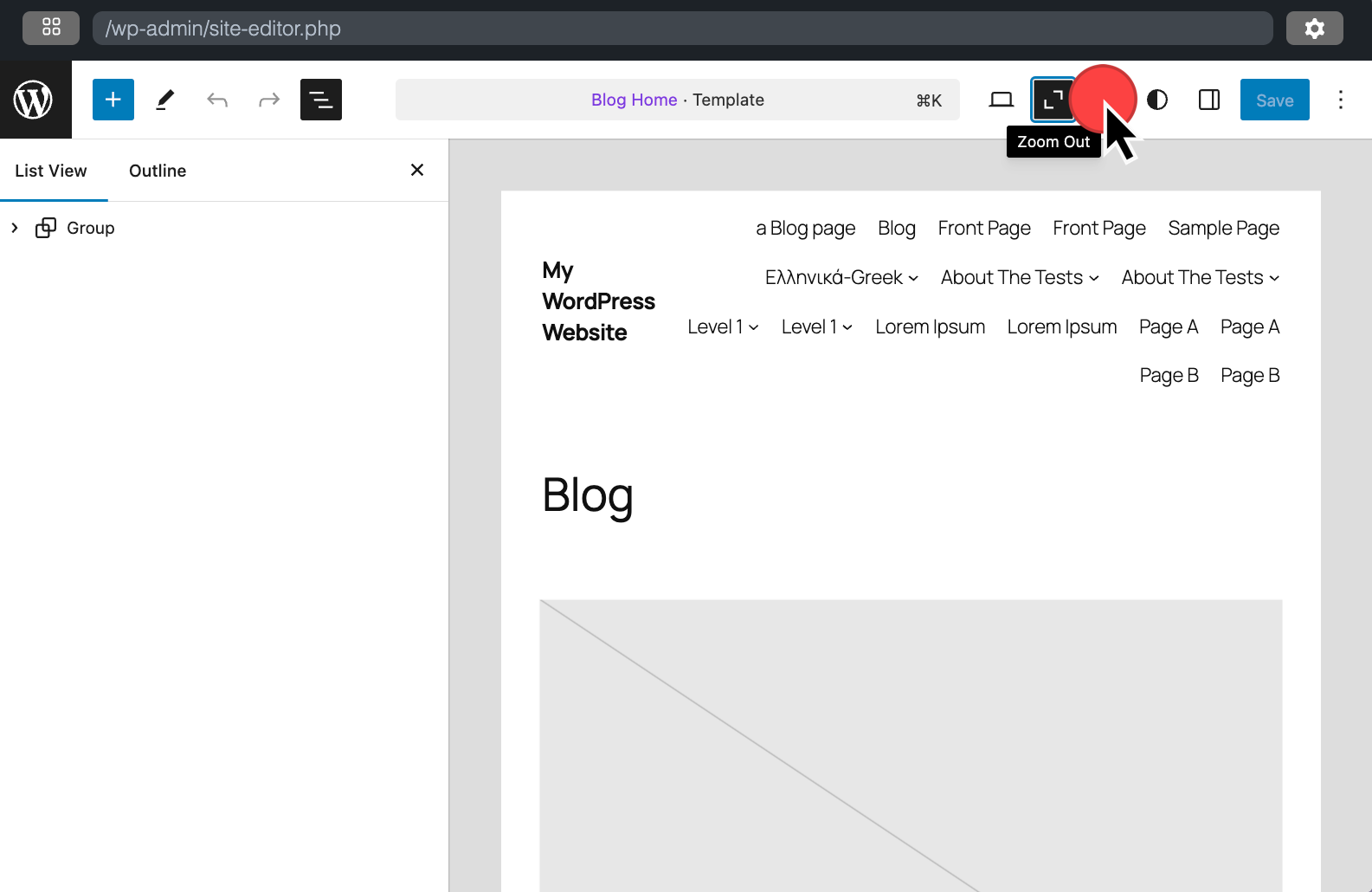Select the pencil Tools icon

[165, 100]
